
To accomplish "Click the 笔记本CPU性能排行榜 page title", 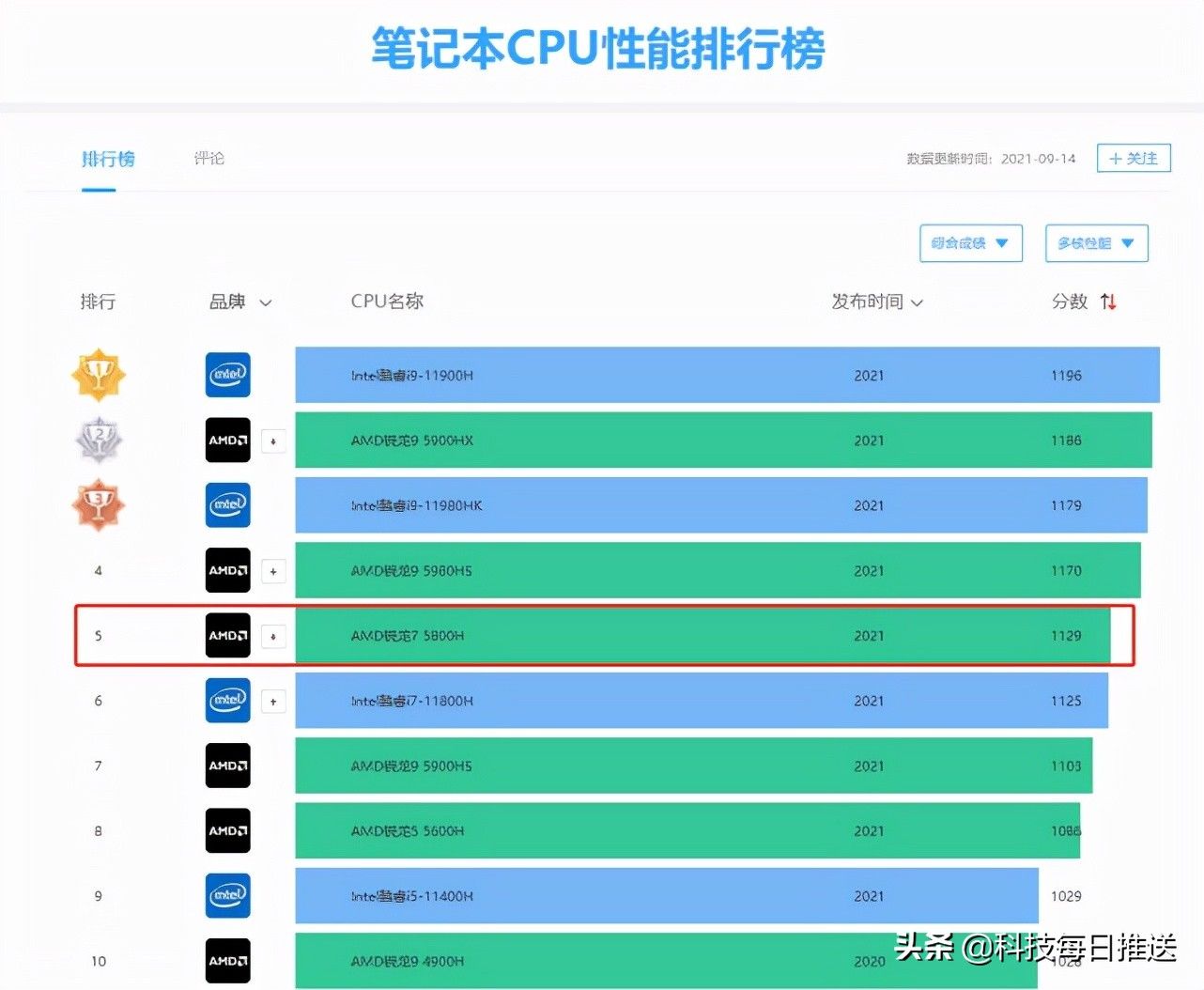I will [x=598, y=47].
